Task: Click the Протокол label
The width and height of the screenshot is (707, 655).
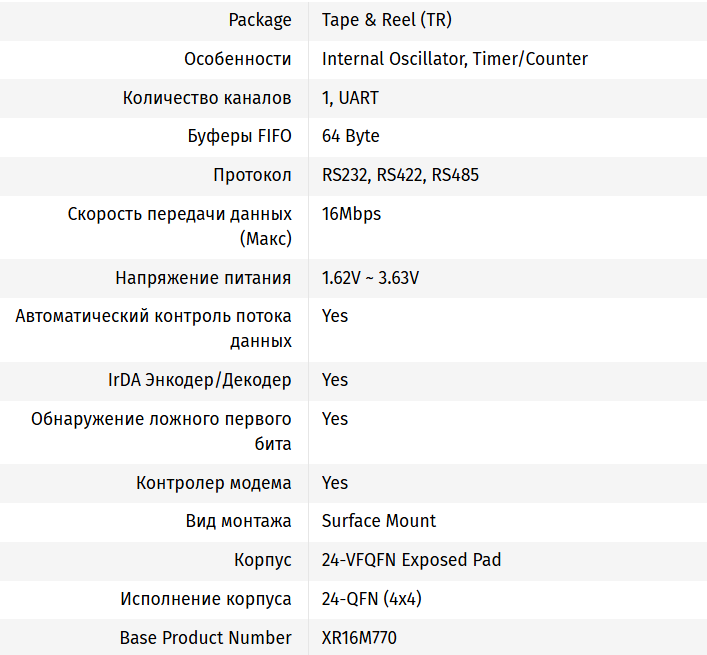Action: point(252,175)
